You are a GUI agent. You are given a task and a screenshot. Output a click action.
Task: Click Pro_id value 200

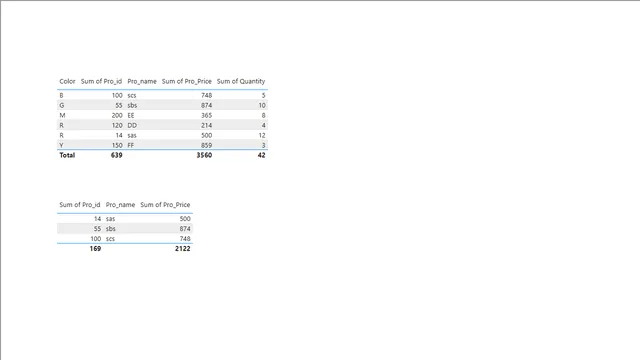point(117,115)
